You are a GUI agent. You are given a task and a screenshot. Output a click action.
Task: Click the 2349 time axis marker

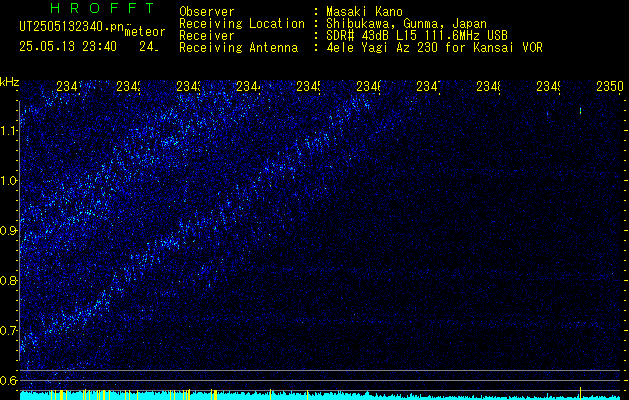click(548, 86)
